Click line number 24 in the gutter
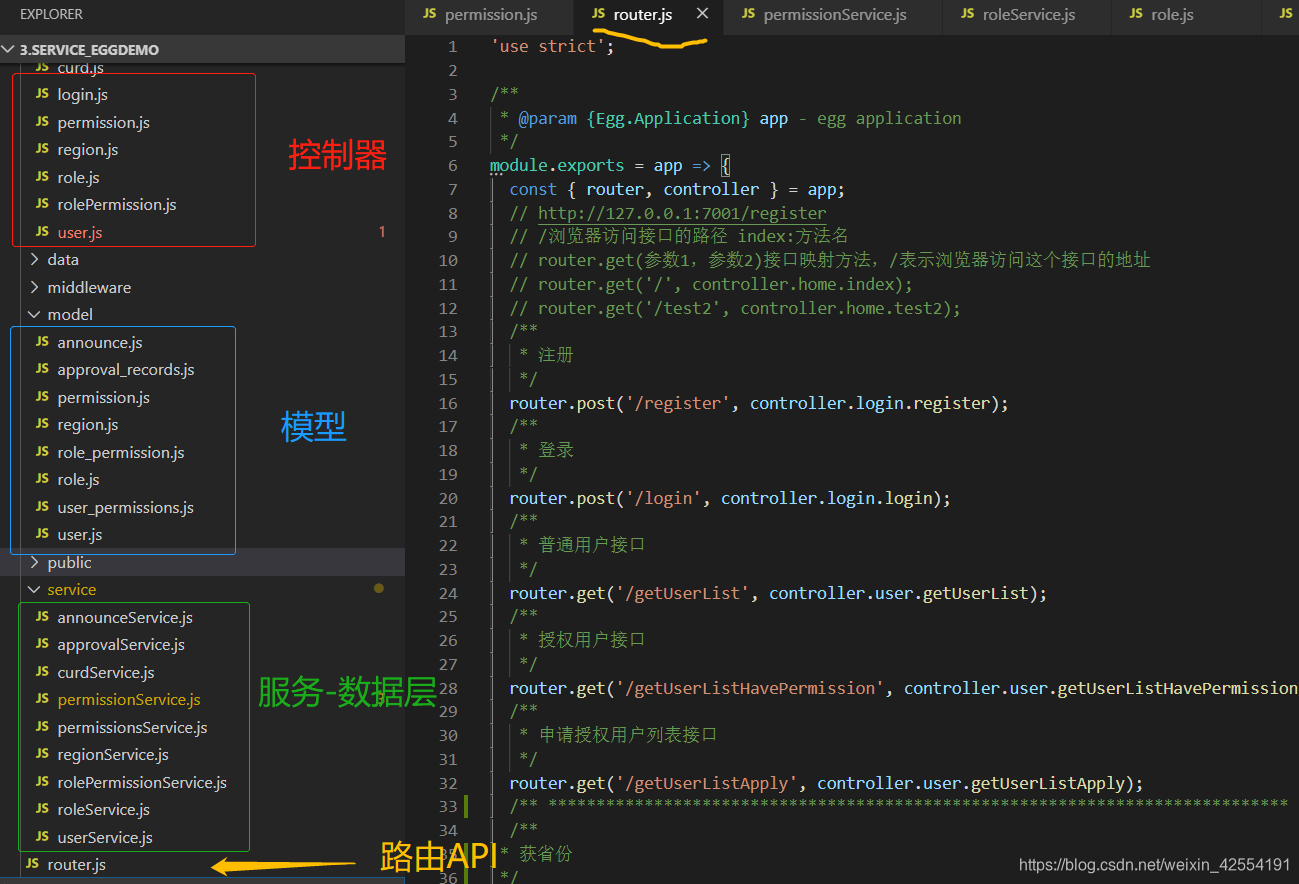The width and height of the screenshot is (1299, 884). coord(447,593)
